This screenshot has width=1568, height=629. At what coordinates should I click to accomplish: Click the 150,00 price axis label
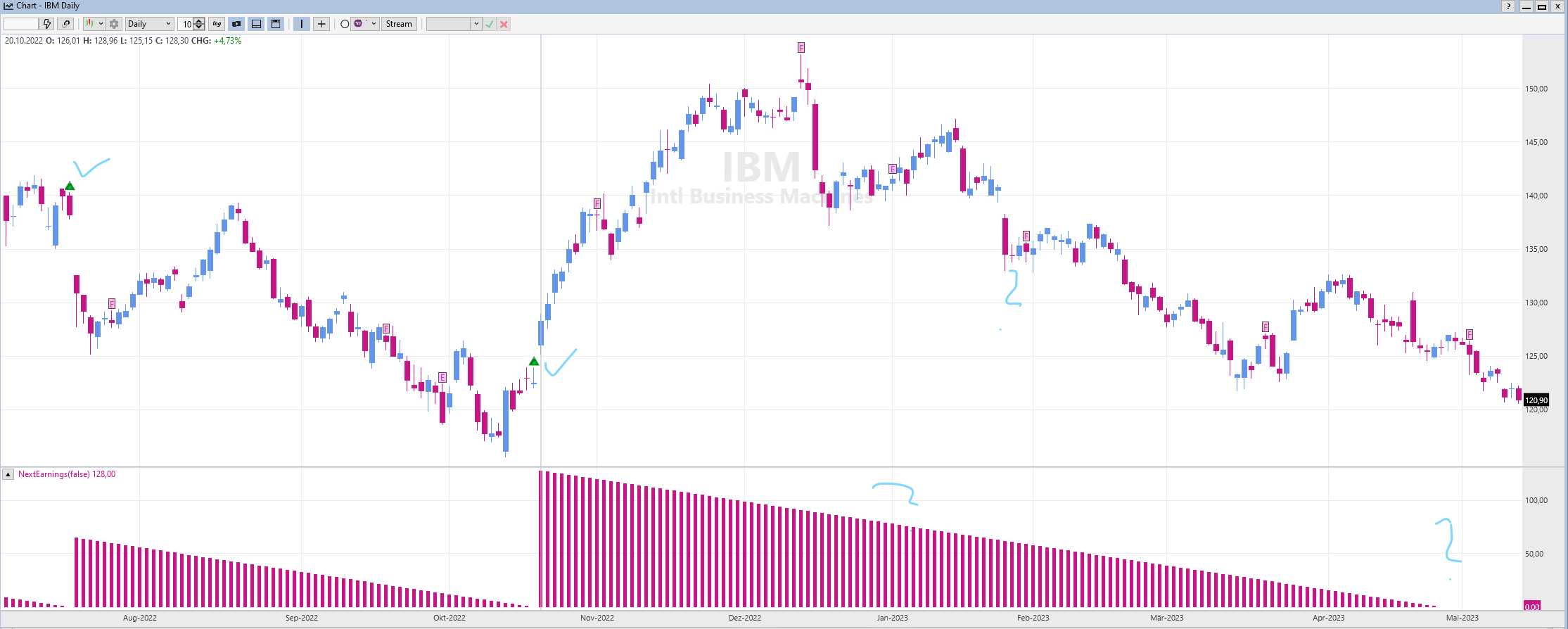pos(1536,89)
